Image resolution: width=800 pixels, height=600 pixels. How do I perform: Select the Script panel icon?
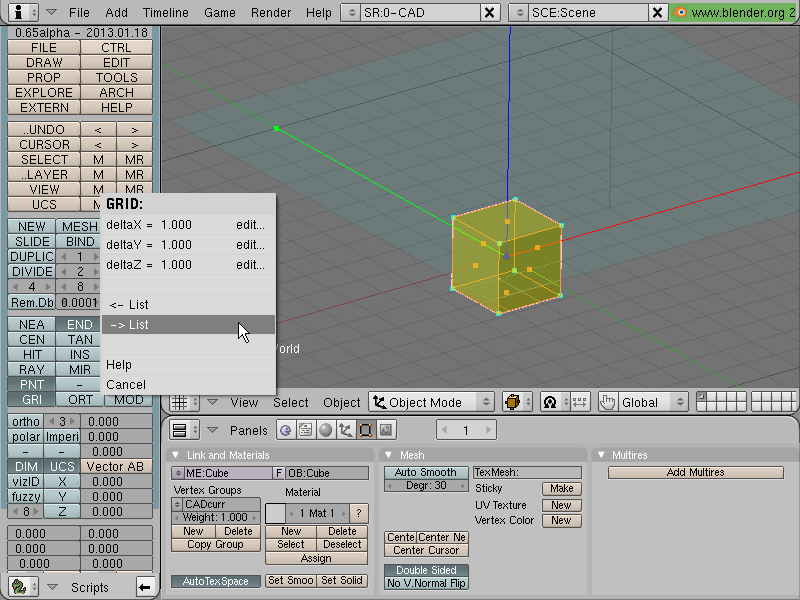(x=305, y=430)
